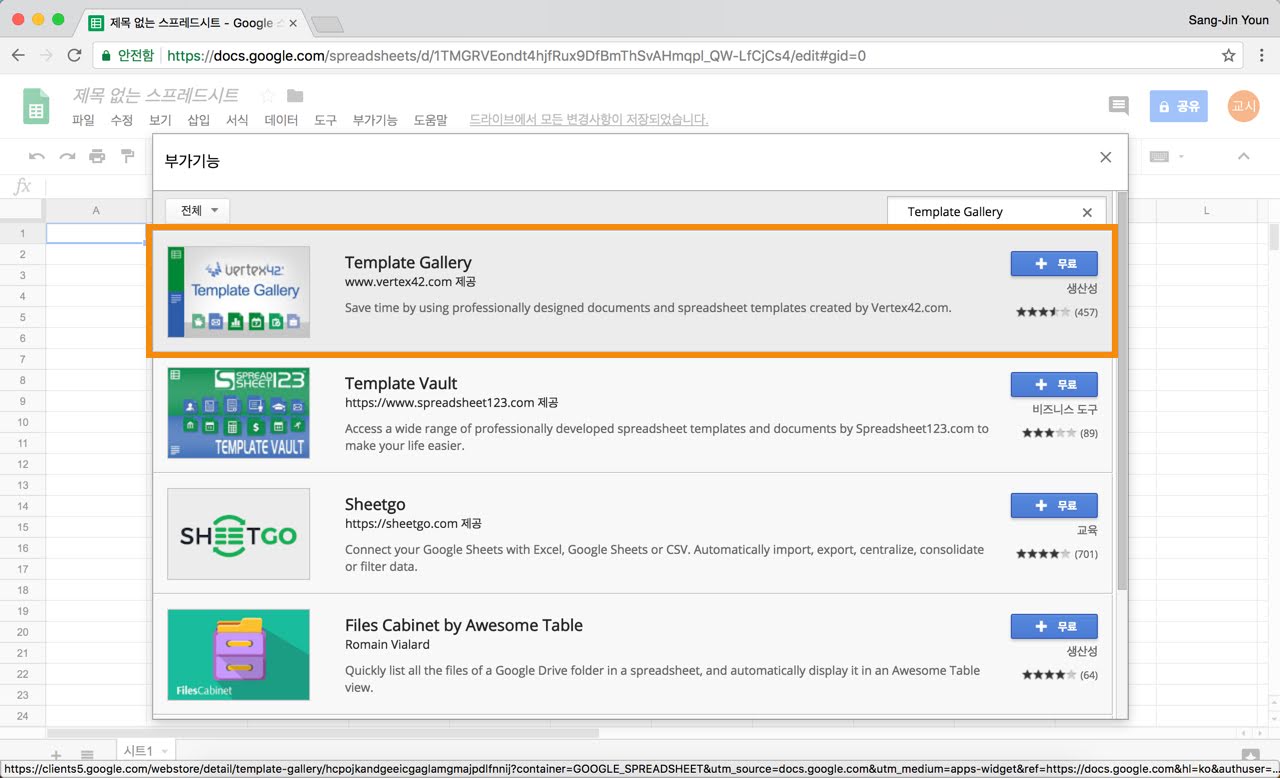This screenshot has height=778, width=1280.
Task: Open a new browser tab
Action: click(327, 23)
